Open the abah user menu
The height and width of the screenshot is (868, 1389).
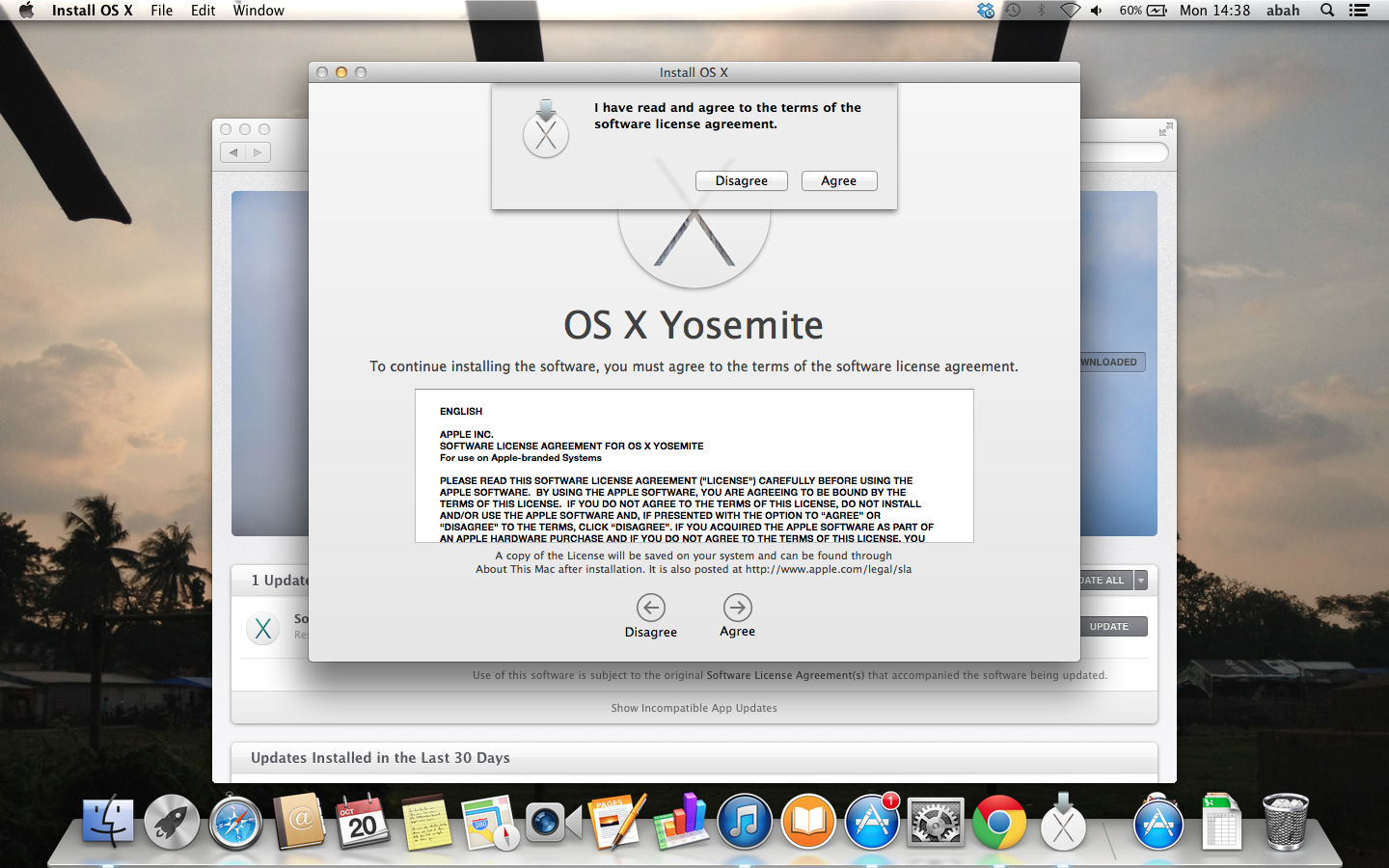point(1282,11)
